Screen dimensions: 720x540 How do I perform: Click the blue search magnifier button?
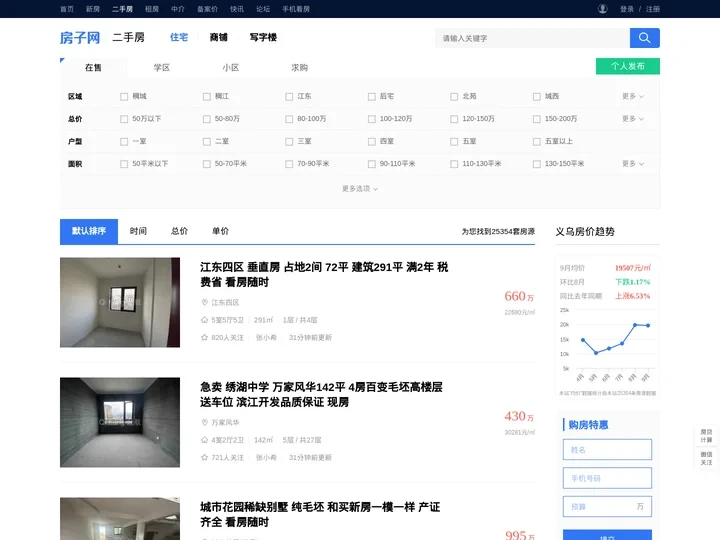tap(644, 38)
